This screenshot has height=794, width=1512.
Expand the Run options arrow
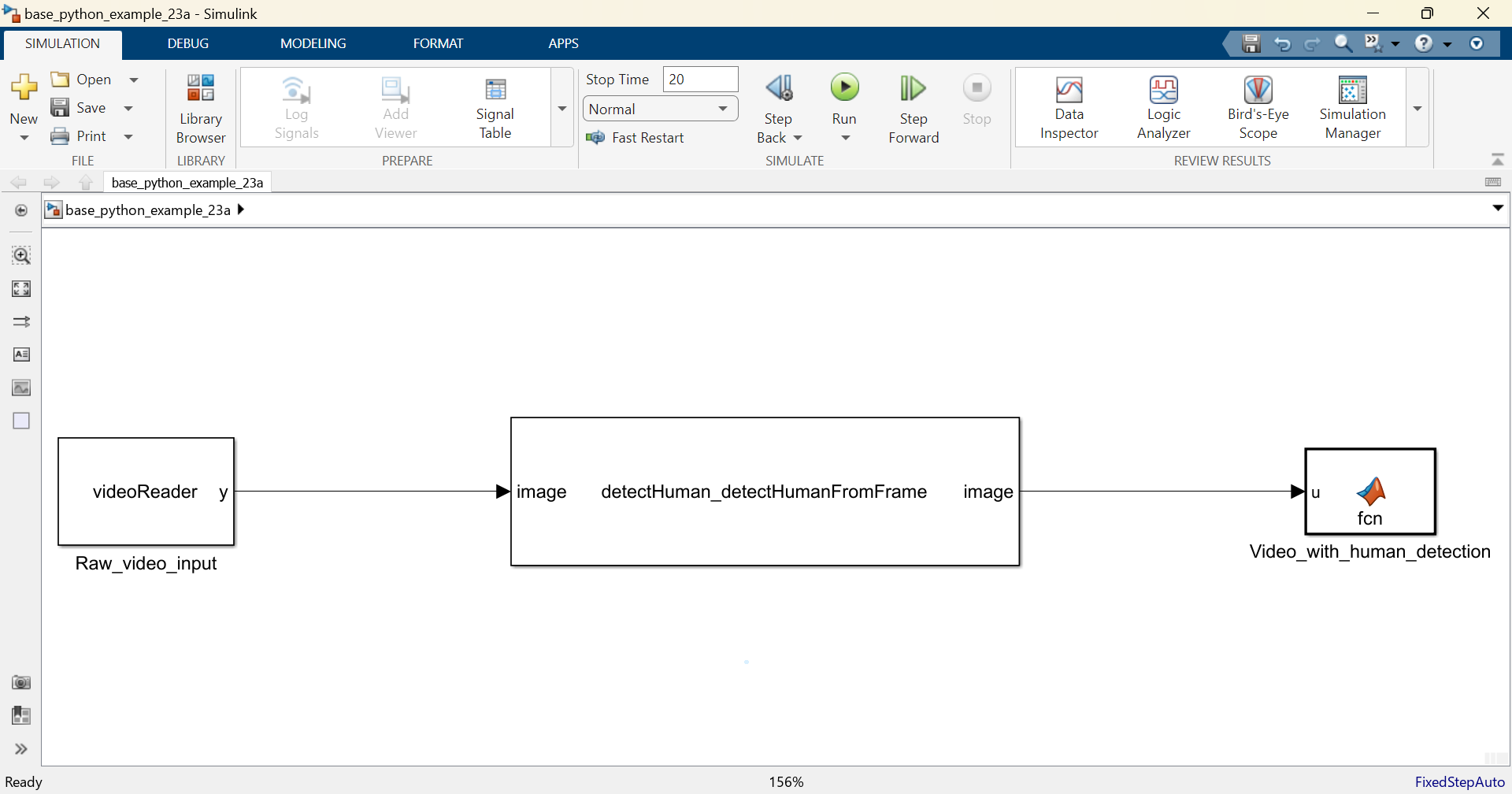845,138
